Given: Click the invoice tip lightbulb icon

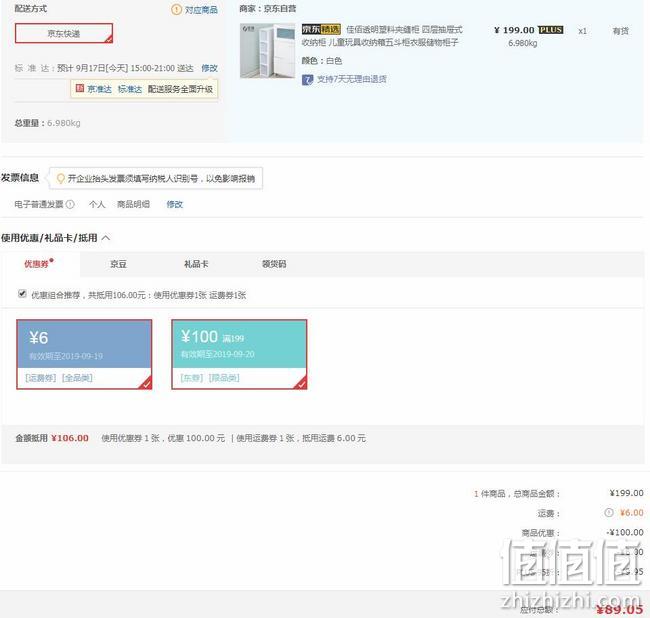Looking at the screenshot, I should click(x=61, y=178).
